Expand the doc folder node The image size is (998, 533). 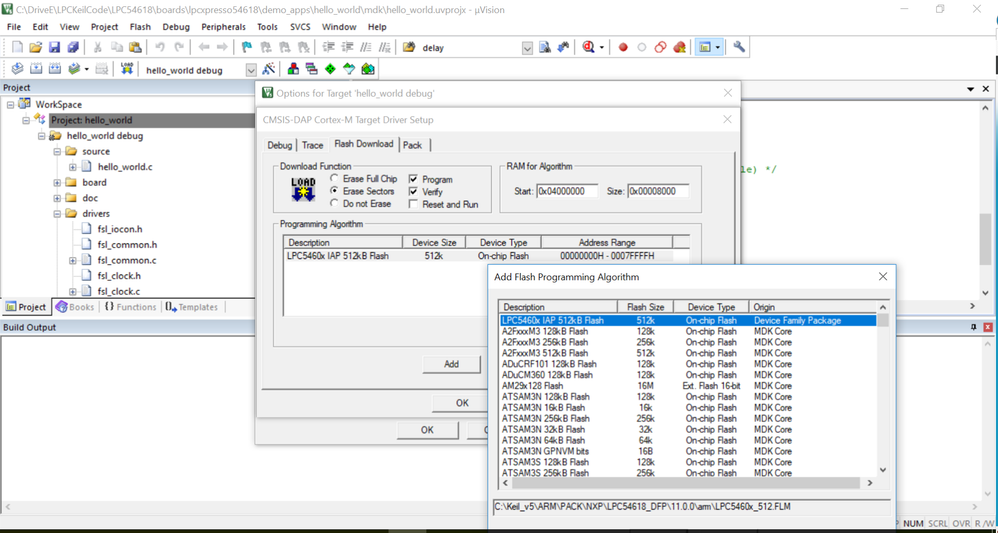point(57,198)
